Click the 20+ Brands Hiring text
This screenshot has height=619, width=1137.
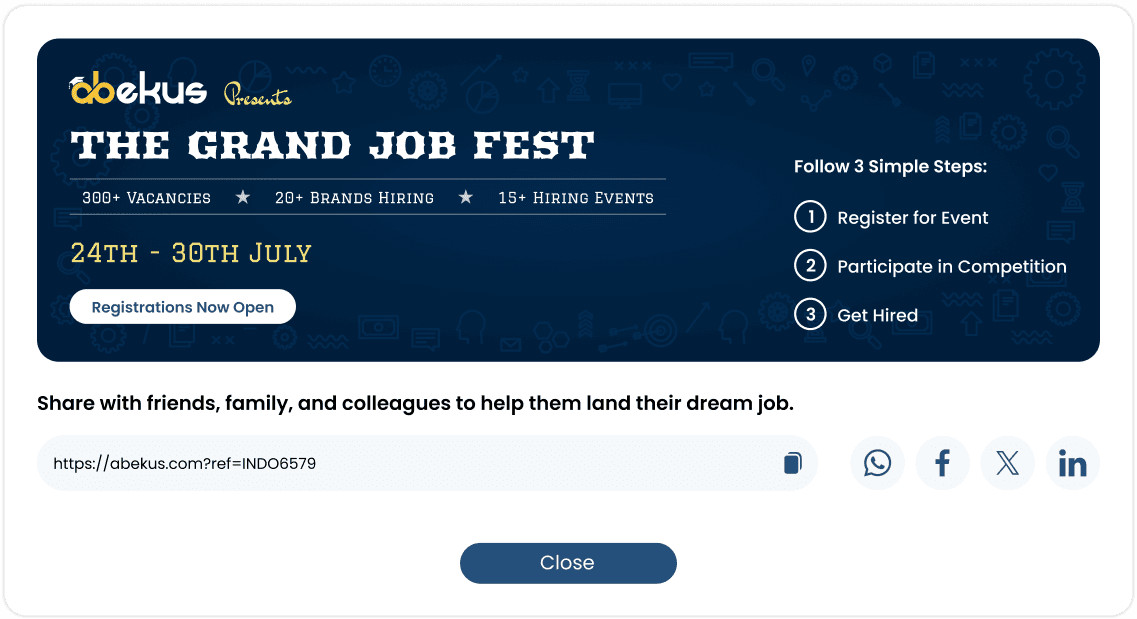[x=354, y=198]
